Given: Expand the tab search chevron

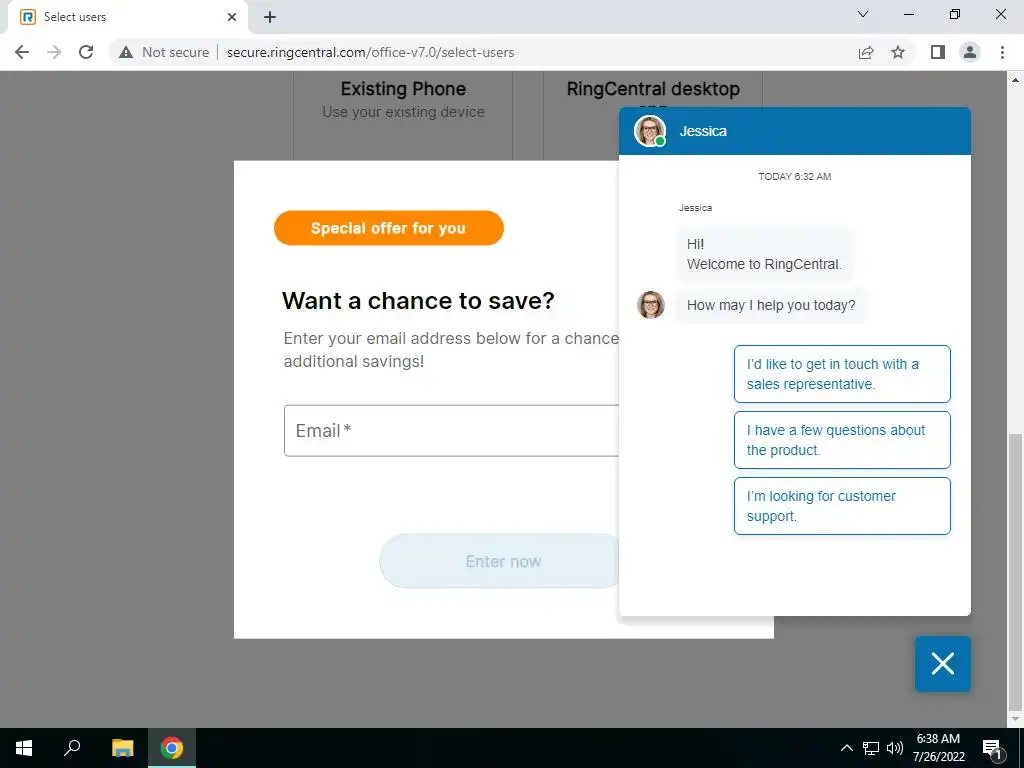Looking at the screenshot, I should 863,14.
